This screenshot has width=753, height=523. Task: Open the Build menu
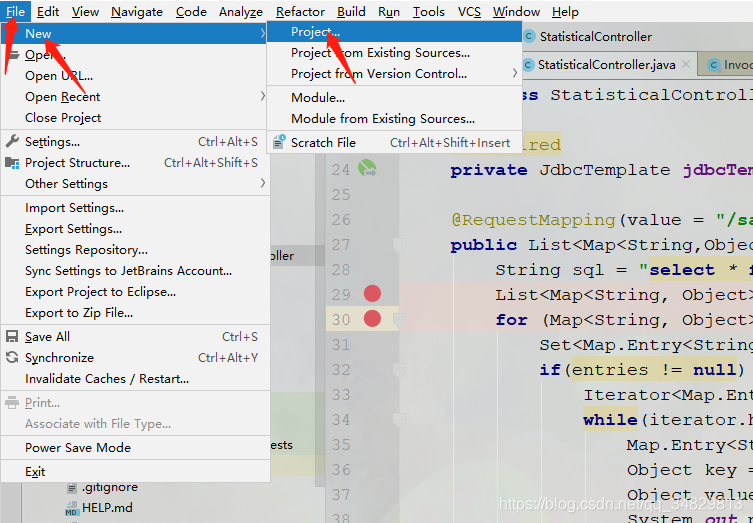pyautogui.click(x=351, y=12)
